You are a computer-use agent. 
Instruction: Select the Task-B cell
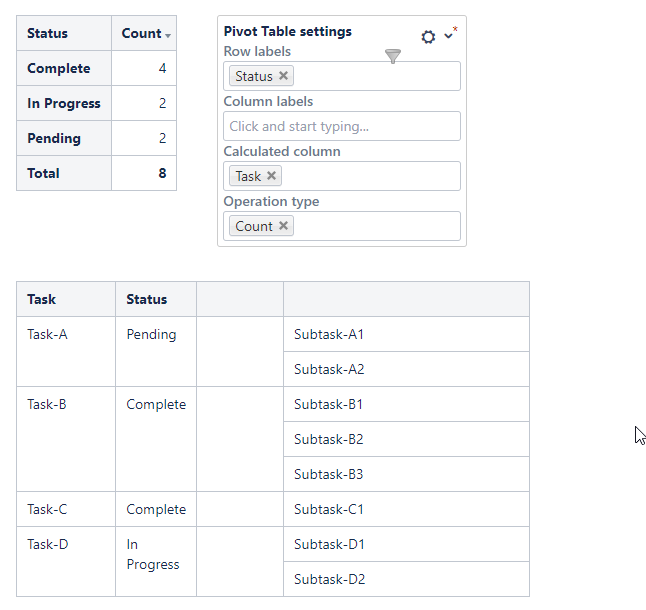point(47,404)
